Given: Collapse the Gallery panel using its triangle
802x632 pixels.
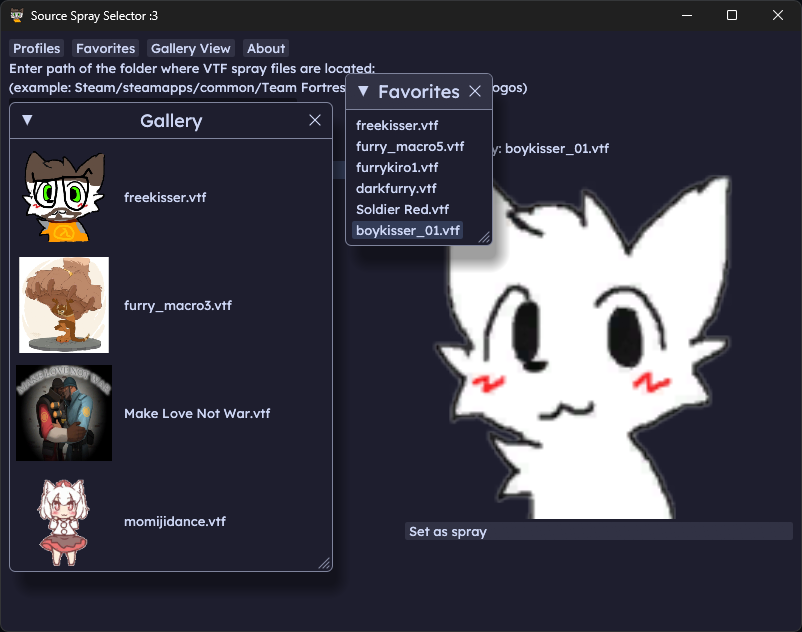Looking at the screenshot, I should tap(28, 120).
